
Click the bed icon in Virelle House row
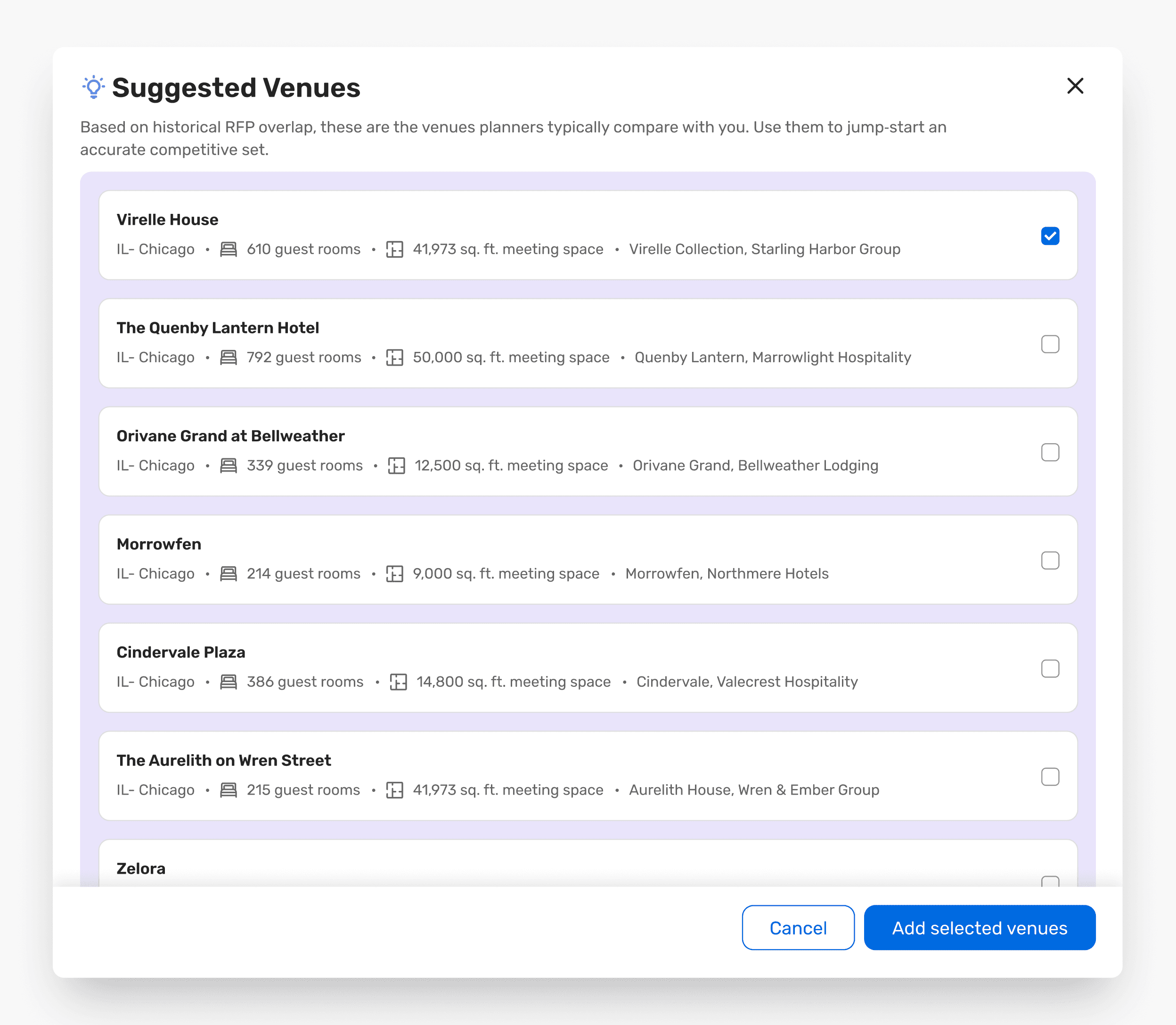click(x=229, y=249)
